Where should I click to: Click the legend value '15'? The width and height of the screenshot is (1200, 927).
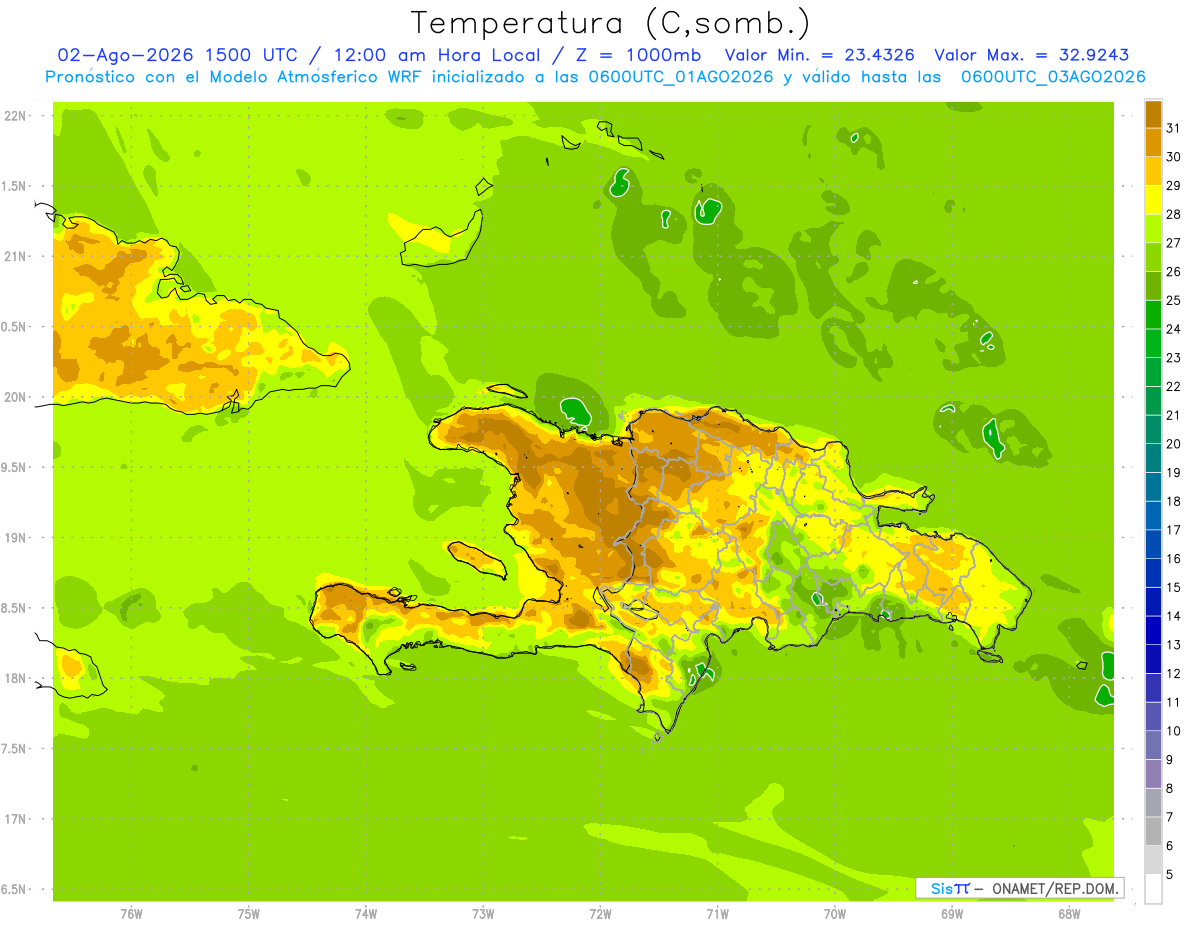click(1173, 588)
